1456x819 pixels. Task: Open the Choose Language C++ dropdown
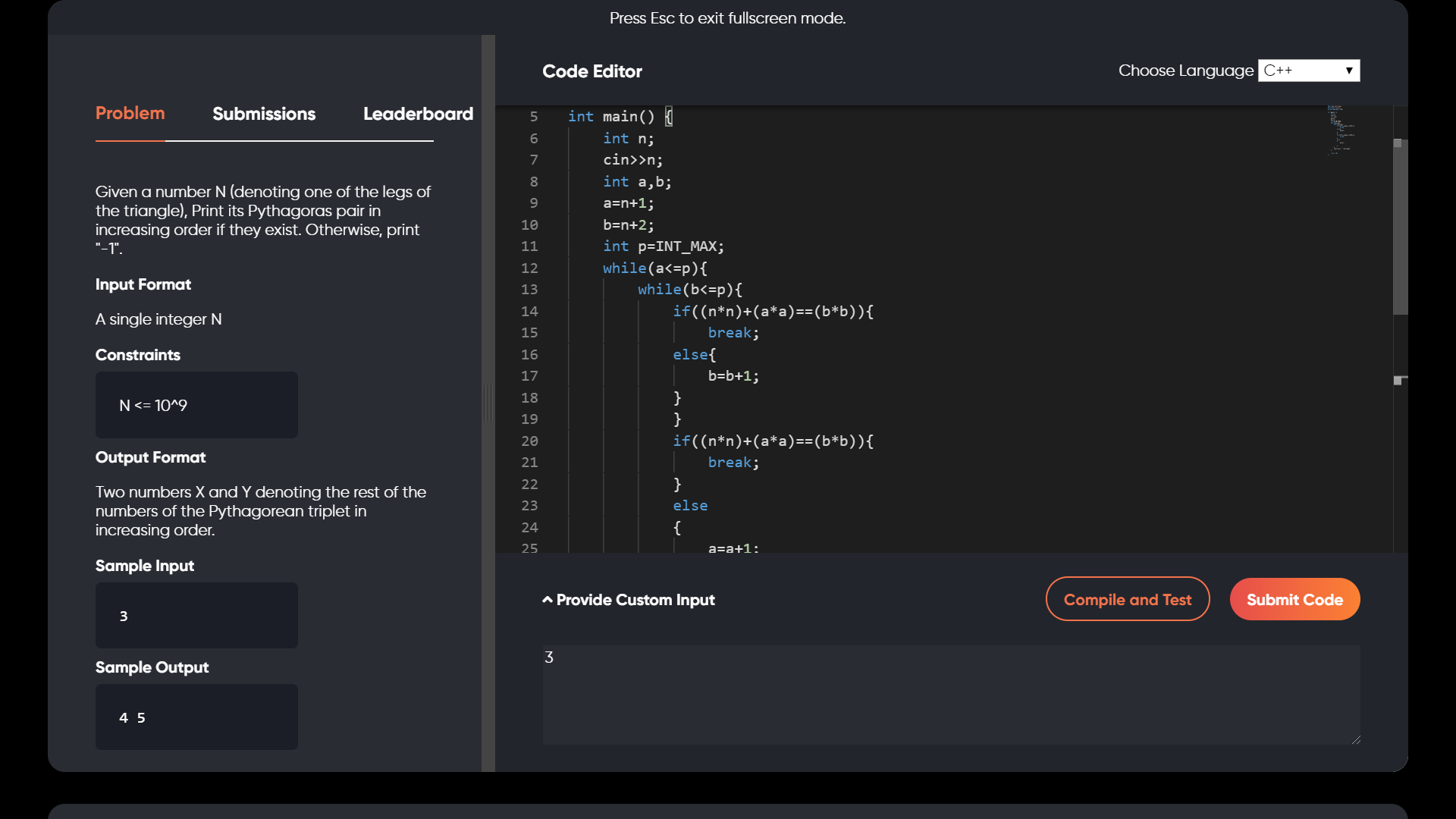pyautogui.click(x=1308, y=71)
